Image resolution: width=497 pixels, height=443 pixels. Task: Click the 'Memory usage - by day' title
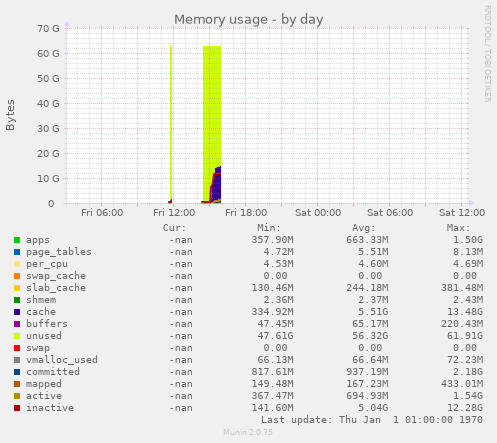(x=248, y=20)
